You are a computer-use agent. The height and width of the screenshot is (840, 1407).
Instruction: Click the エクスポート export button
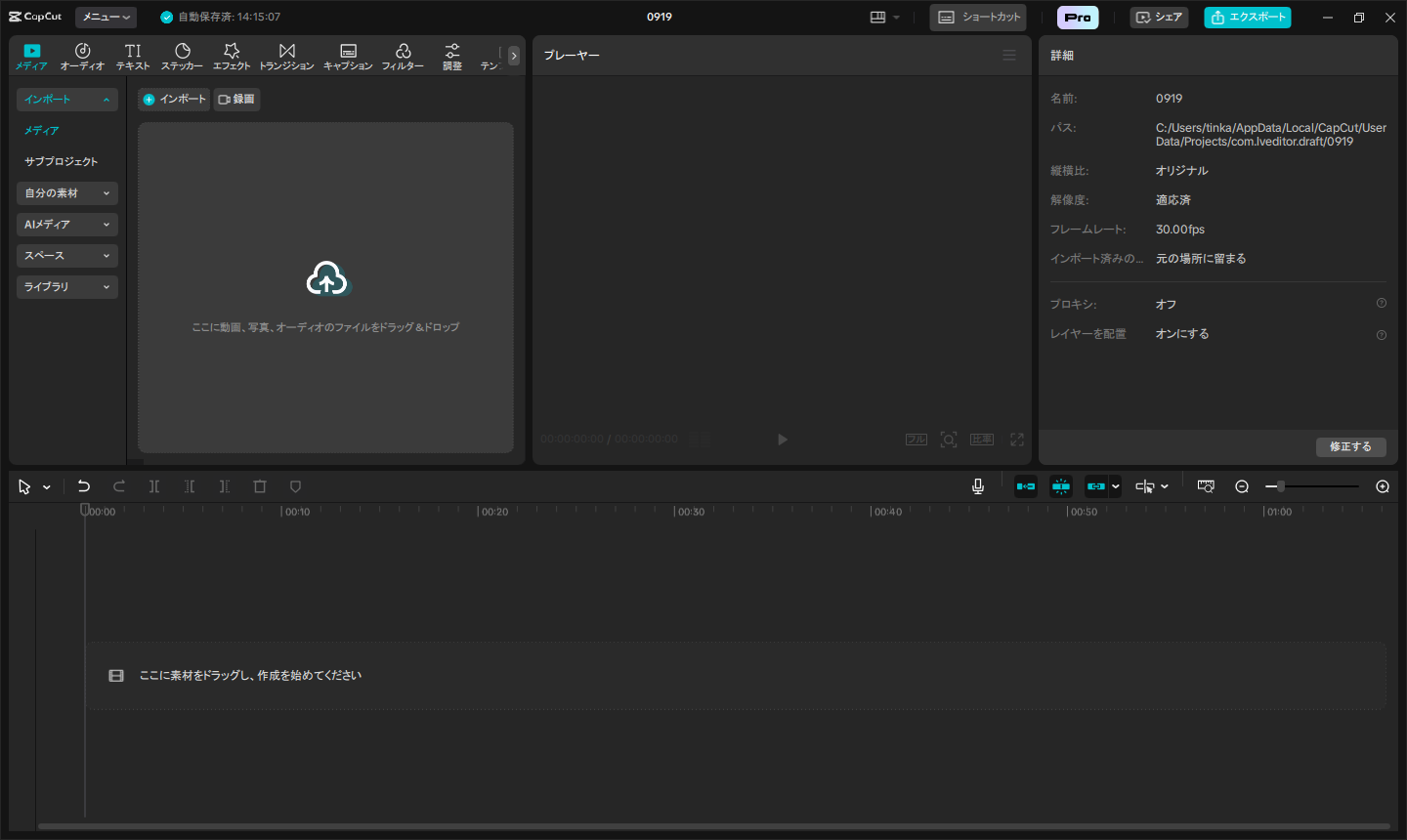click(1248, 18)
